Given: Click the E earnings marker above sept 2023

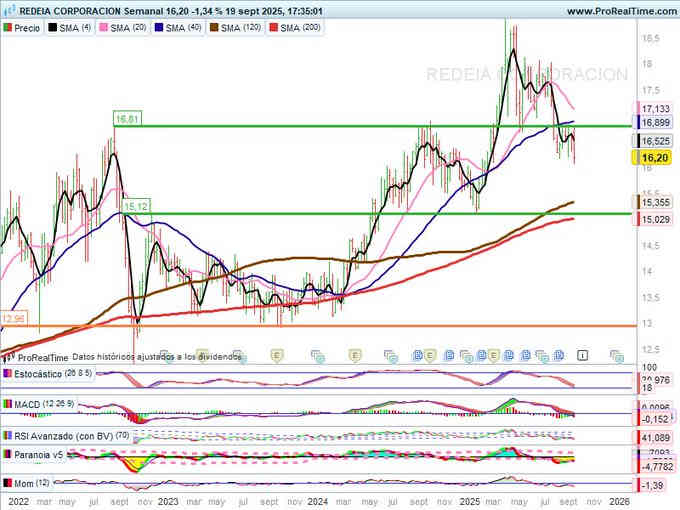Looking at the screenshot, I should [277, 356].
